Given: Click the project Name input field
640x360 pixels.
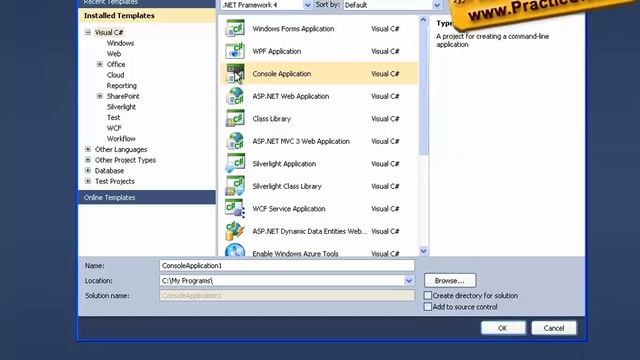Looking at the screenshot, I should pos(287,265).
